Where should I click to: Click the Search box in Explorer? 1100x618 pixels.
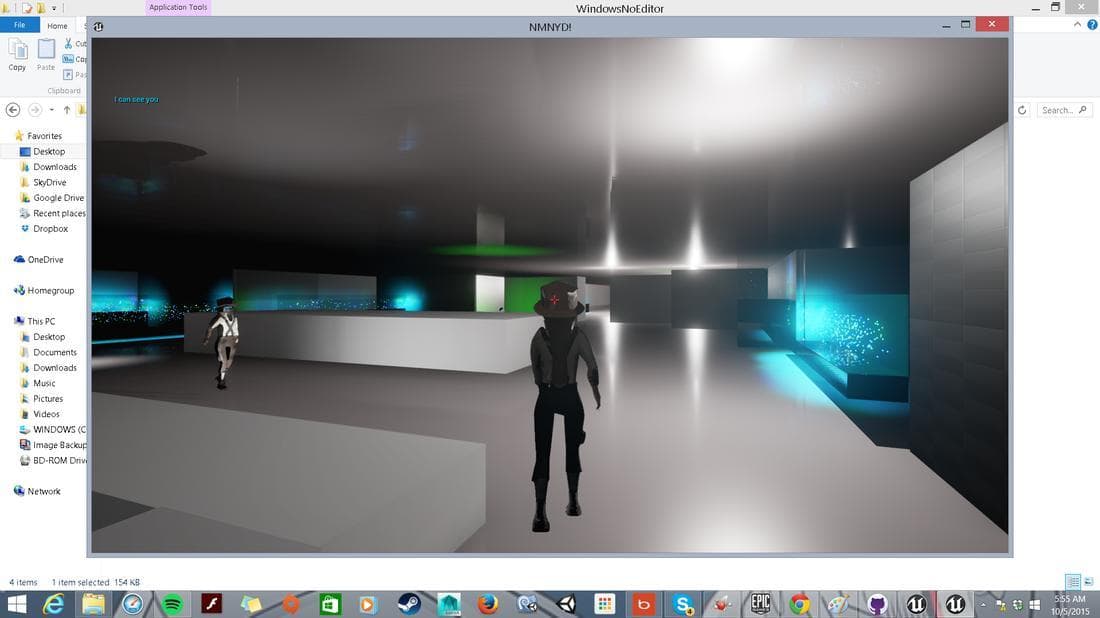click(x=1064, y=110)
